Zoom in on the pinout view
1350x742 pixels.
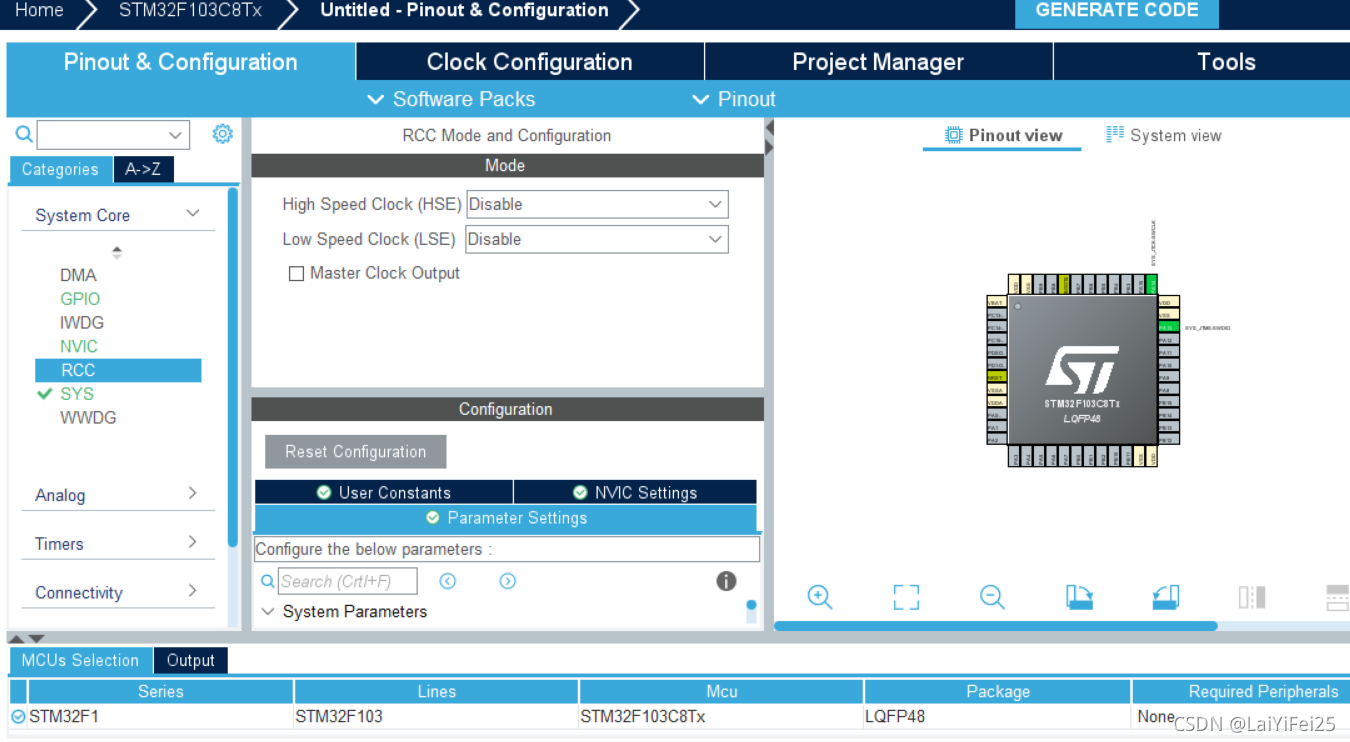(820, 597)
